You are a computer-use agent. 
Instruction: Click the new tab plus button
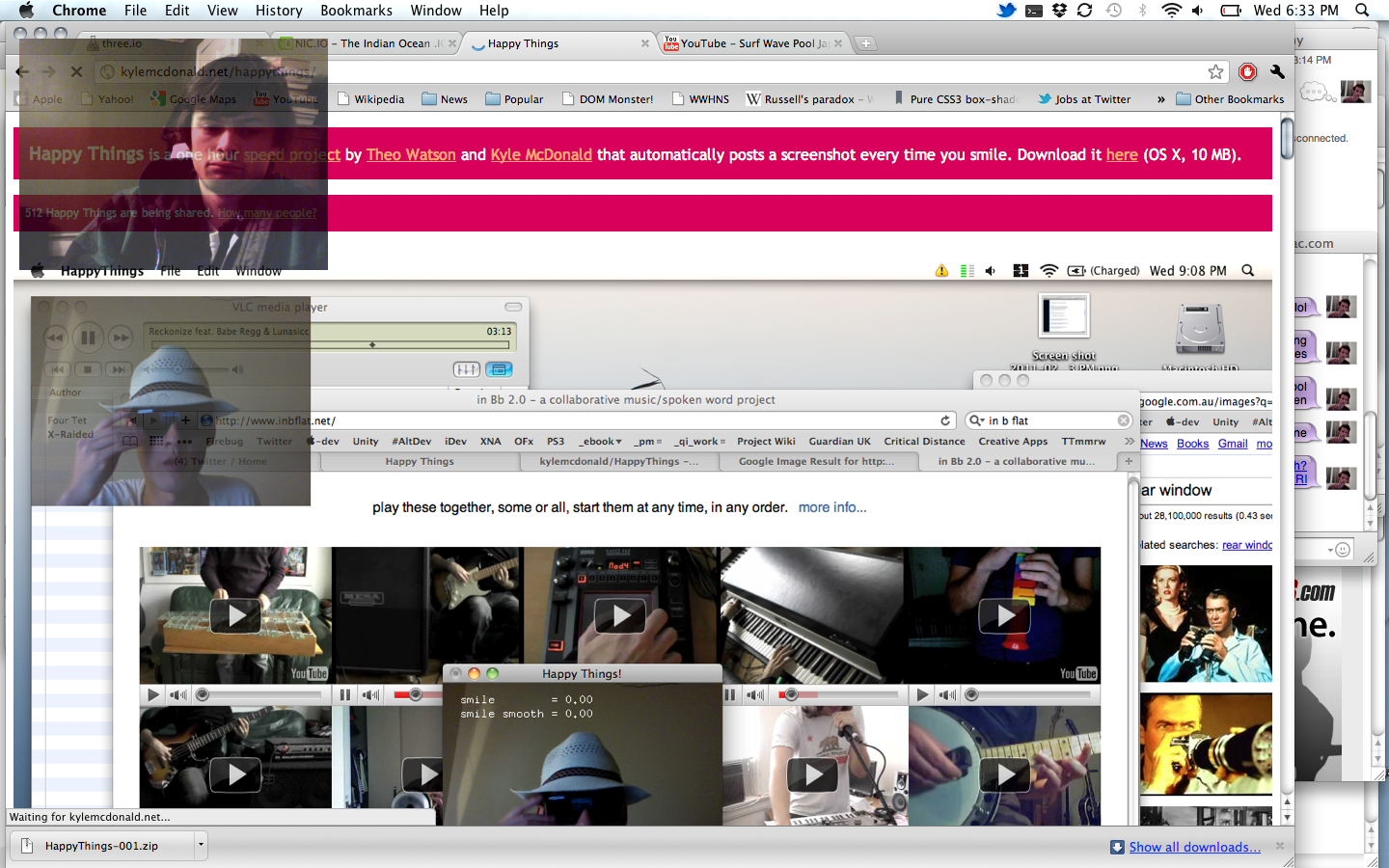866,43
